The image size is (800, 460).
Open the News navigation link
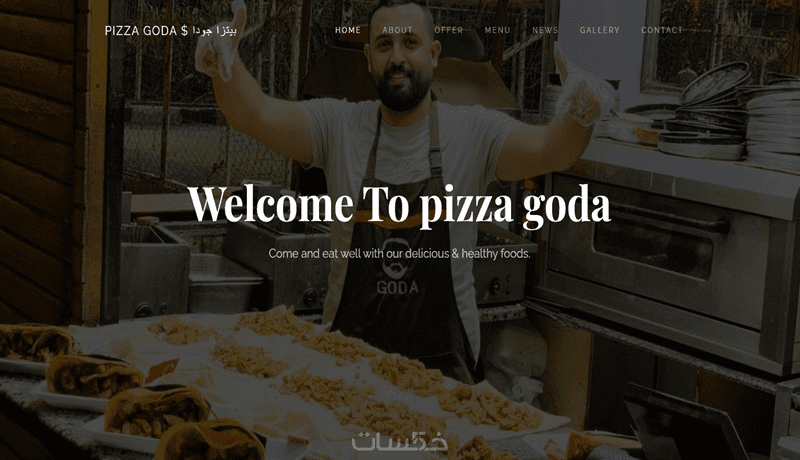tap(545, 30)
